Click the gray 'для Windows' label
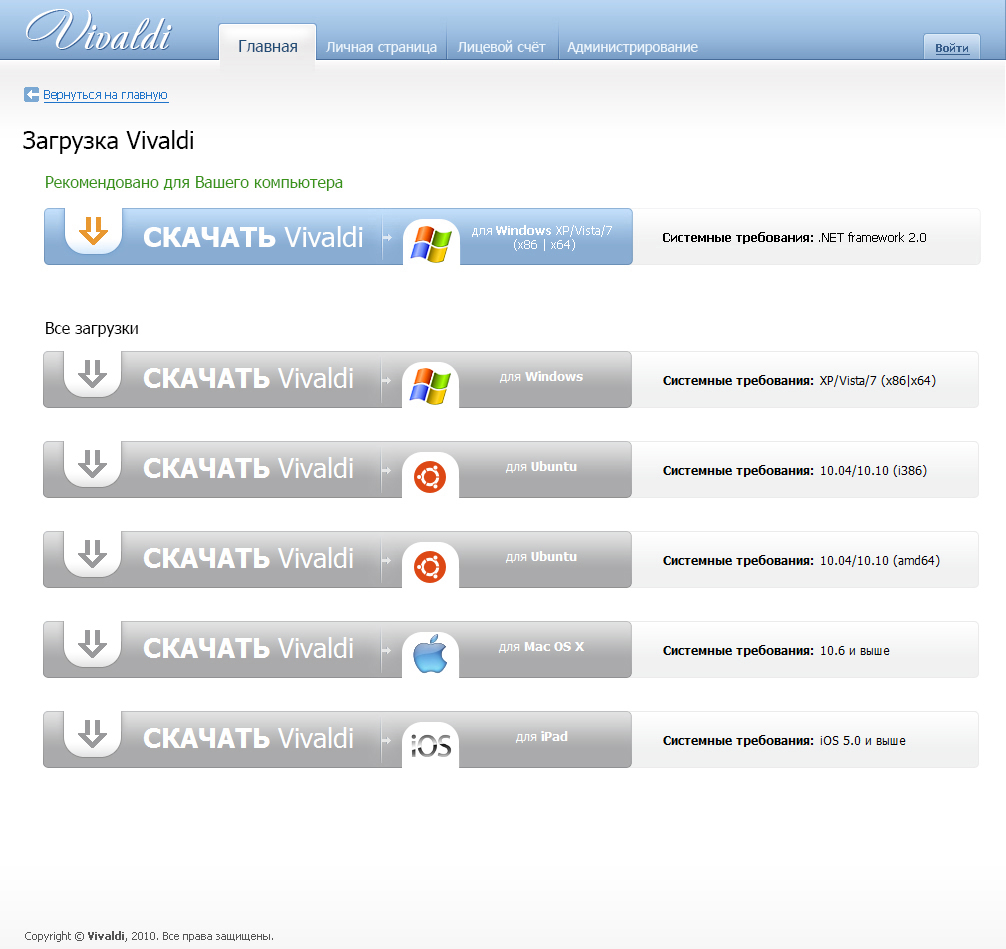This screenshot has height=949, width=1006. coord(541,377)
